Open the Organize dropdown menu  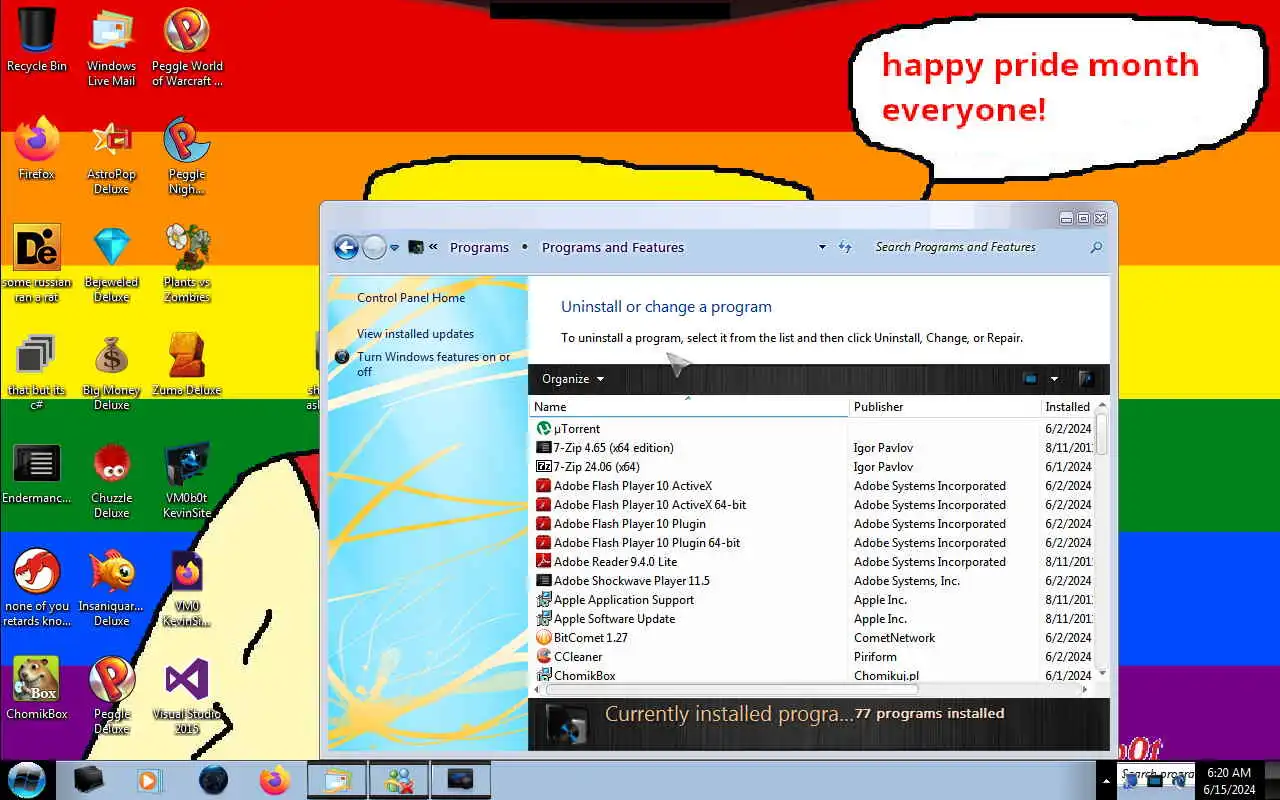[x=573, y=379]
